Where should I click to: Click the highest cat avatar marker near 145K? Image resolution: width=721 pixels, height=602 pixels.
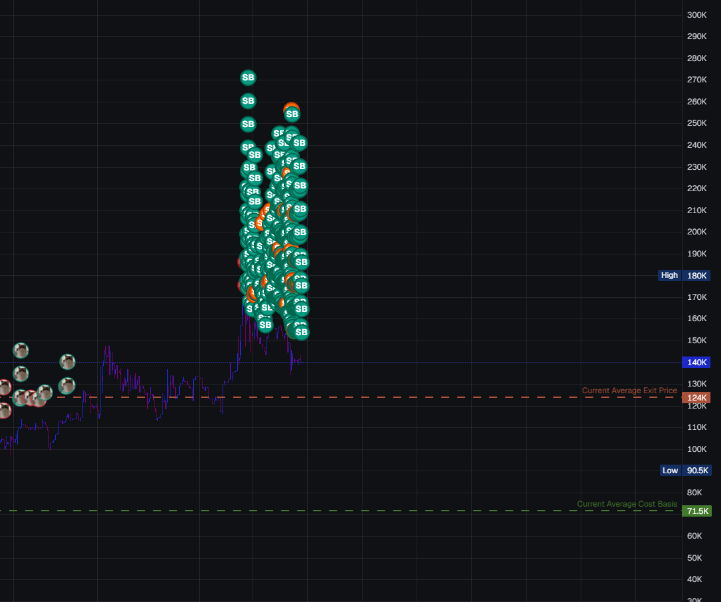coord(21,350)
